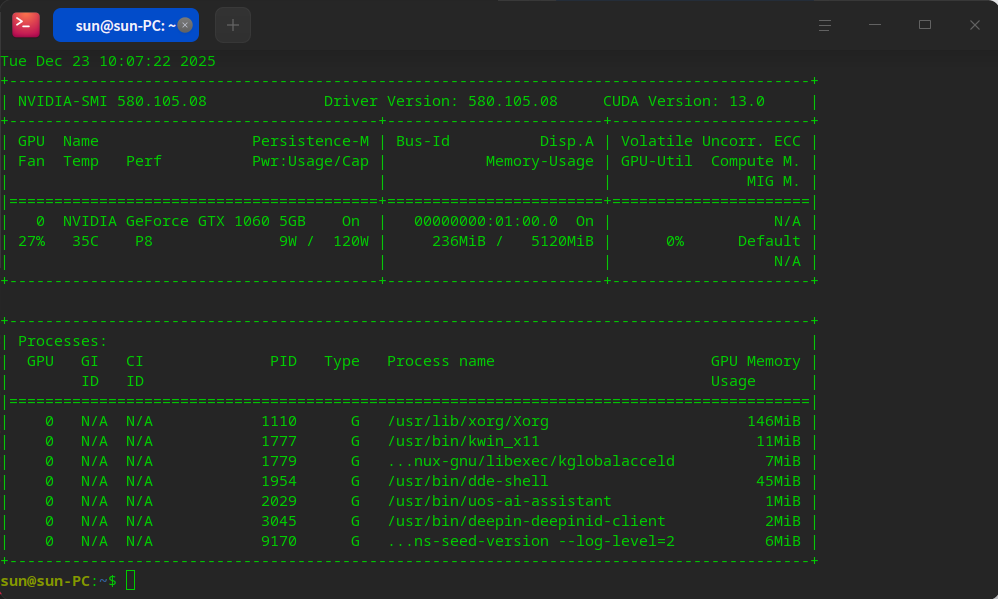Click the 'PID' column header

pos(283,361)
